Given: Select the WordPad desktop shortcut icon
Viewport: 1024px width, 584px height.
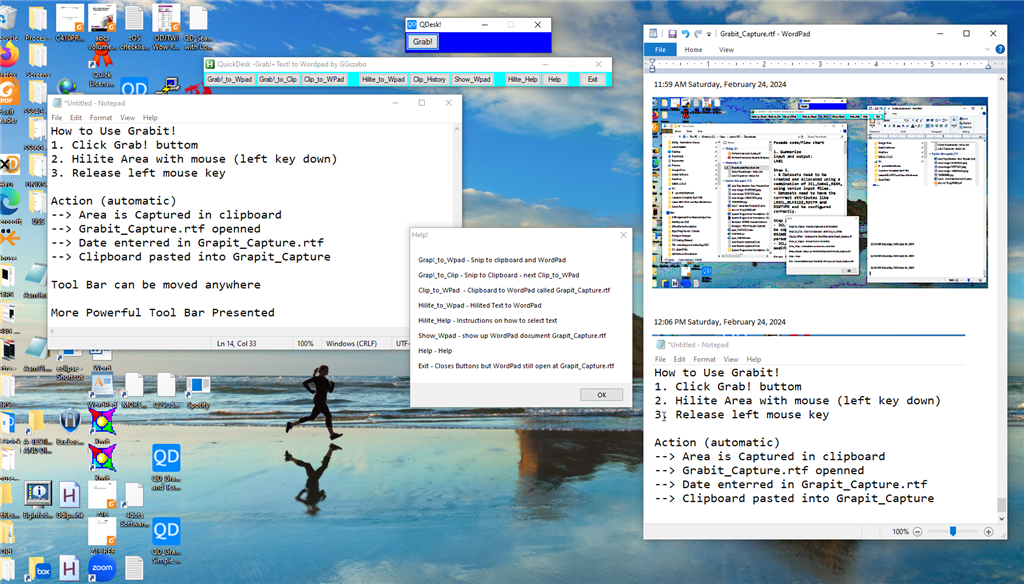Looking at the screenshot, I should pos(102,390).
